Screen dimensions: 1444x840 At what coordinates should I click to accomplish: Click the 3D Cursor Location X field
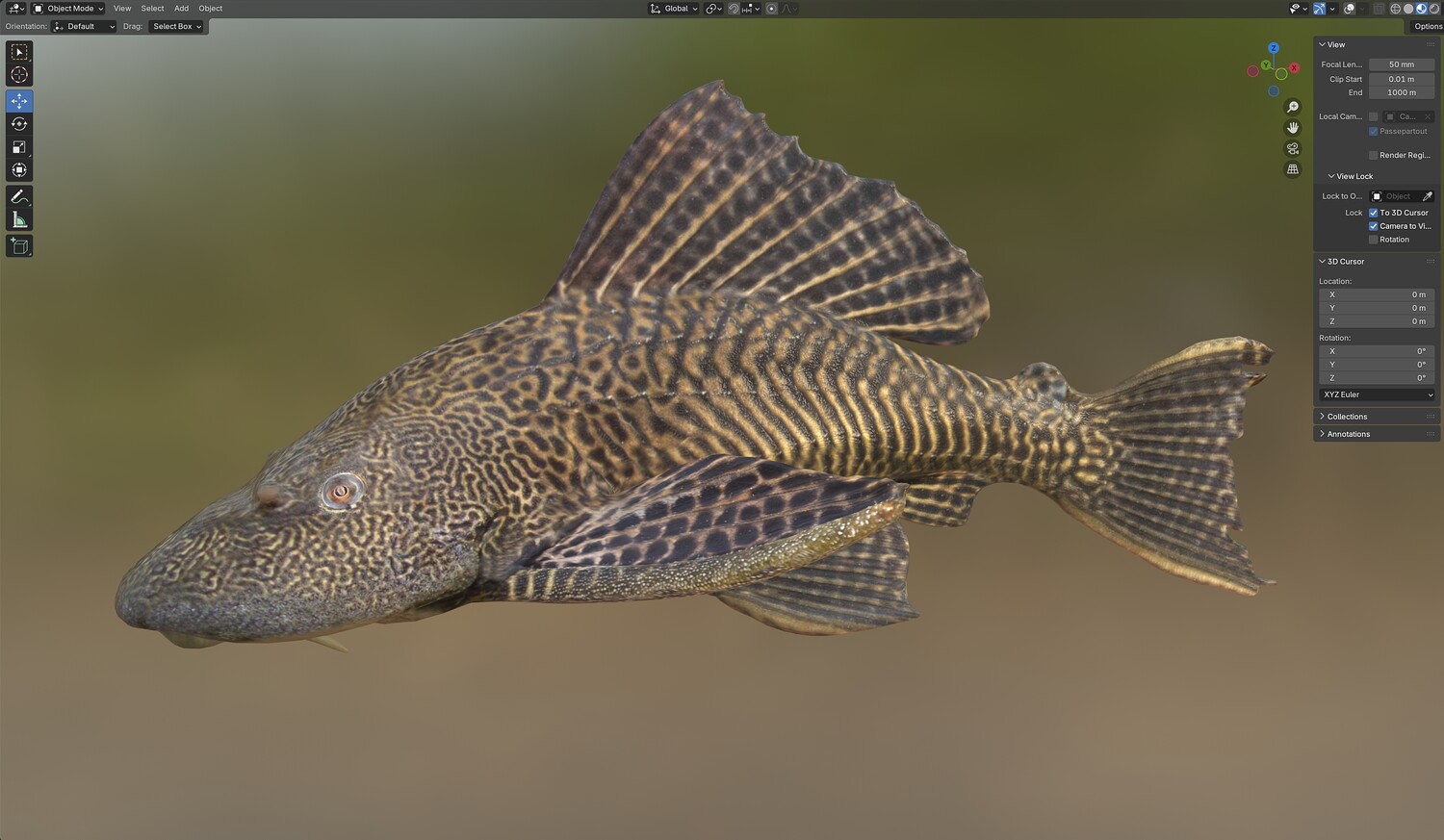(1377, 294)
